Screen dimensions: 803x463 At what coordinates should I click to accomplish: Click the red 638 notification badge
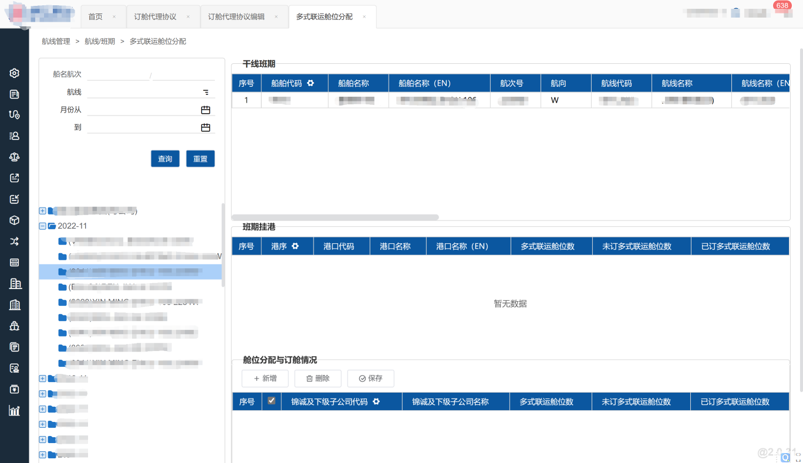782,5
